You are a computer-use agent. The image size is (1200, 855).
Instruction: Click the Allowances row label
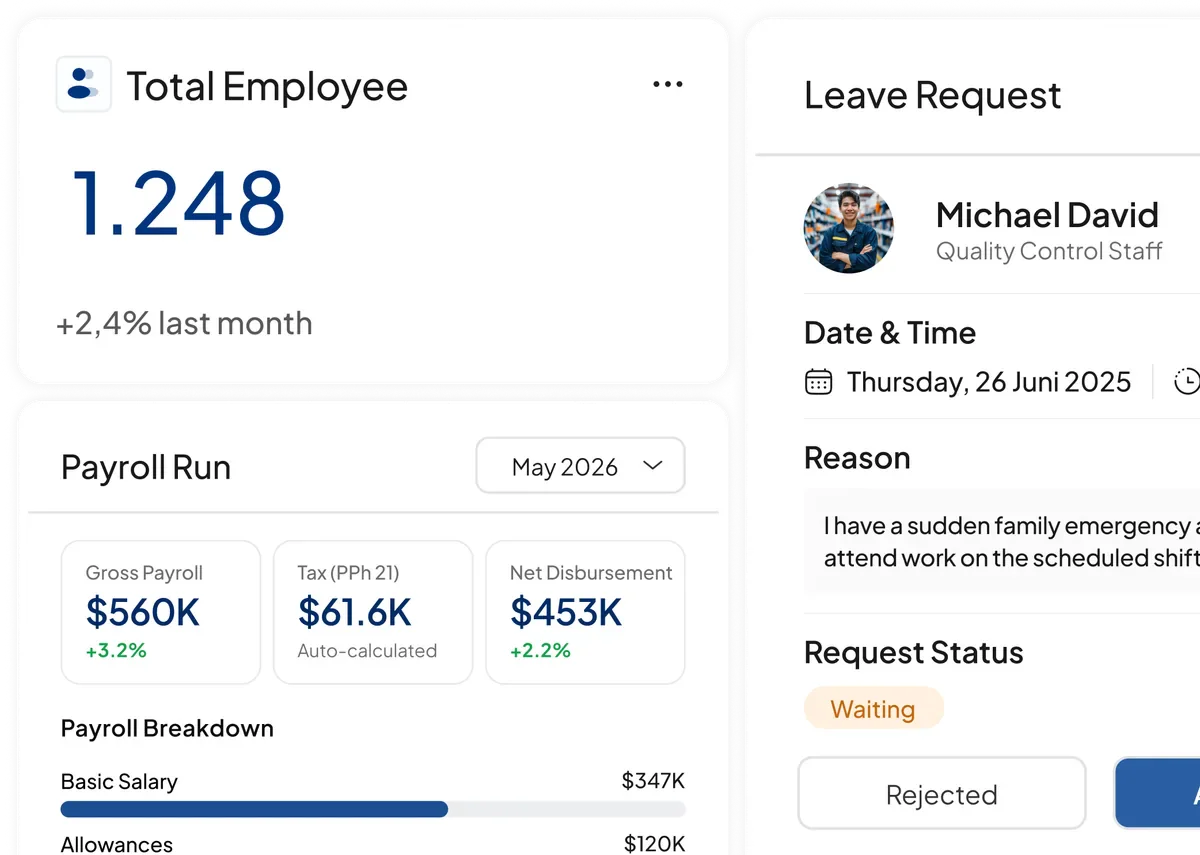click(x=116, y=844)
